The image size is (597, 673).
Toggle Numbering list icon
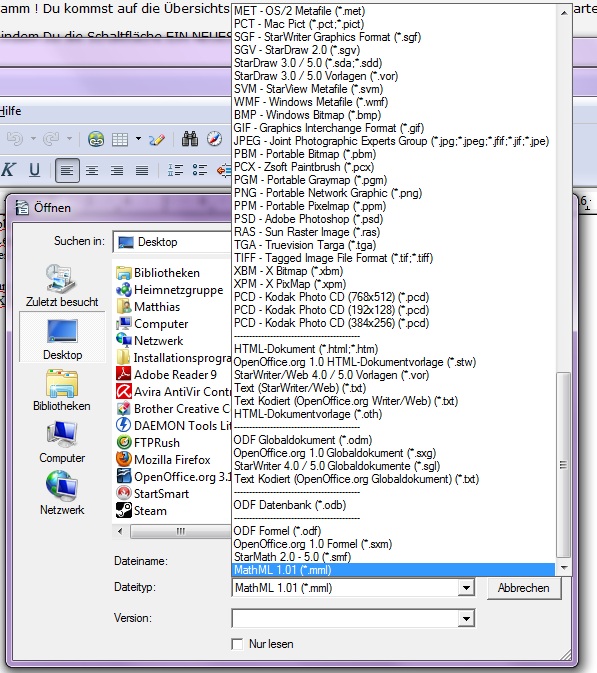175,170
